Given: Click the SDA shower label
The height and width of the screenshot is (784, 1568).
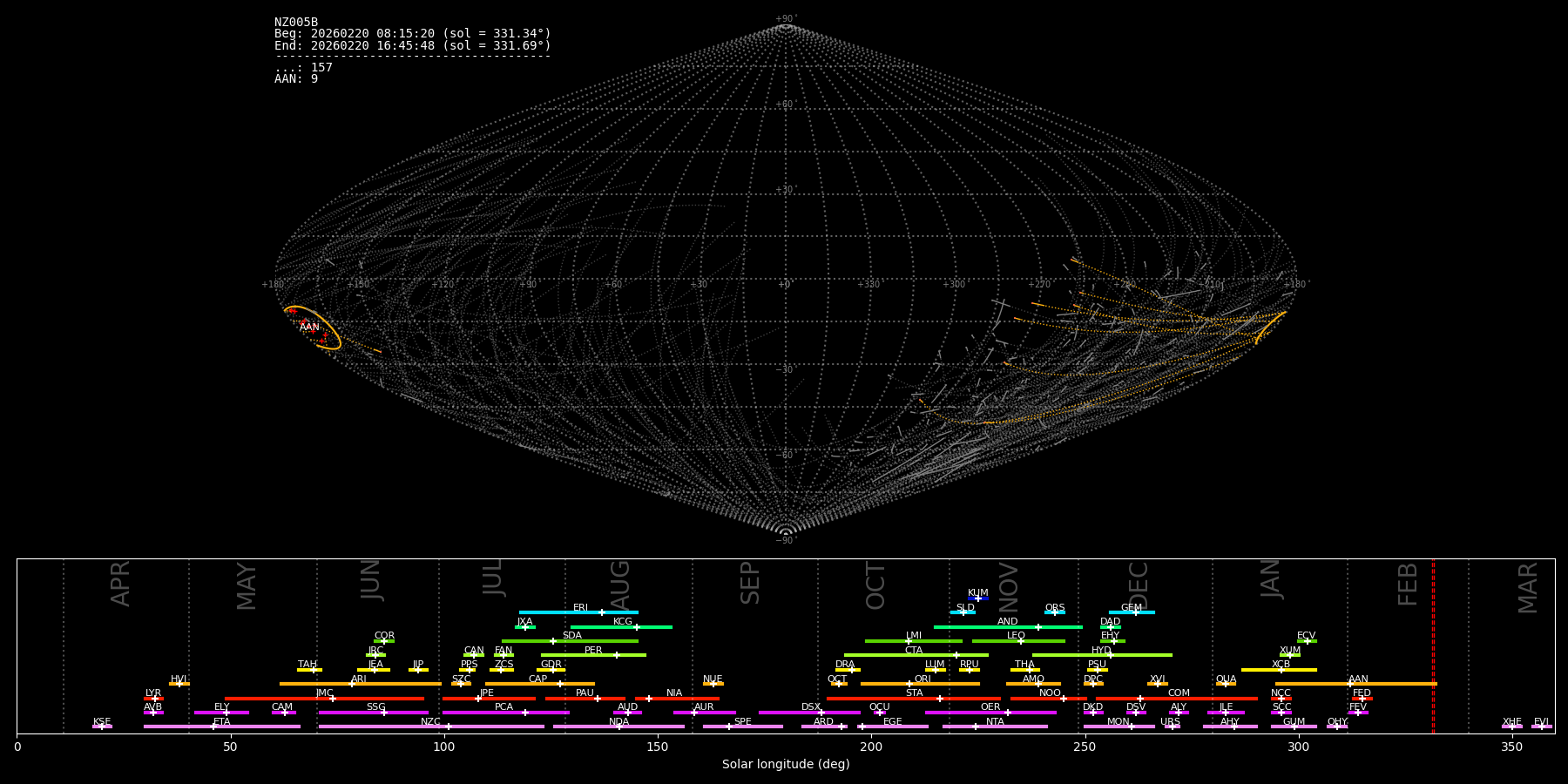Looking at the screenshot, I should tap(571, 636).
